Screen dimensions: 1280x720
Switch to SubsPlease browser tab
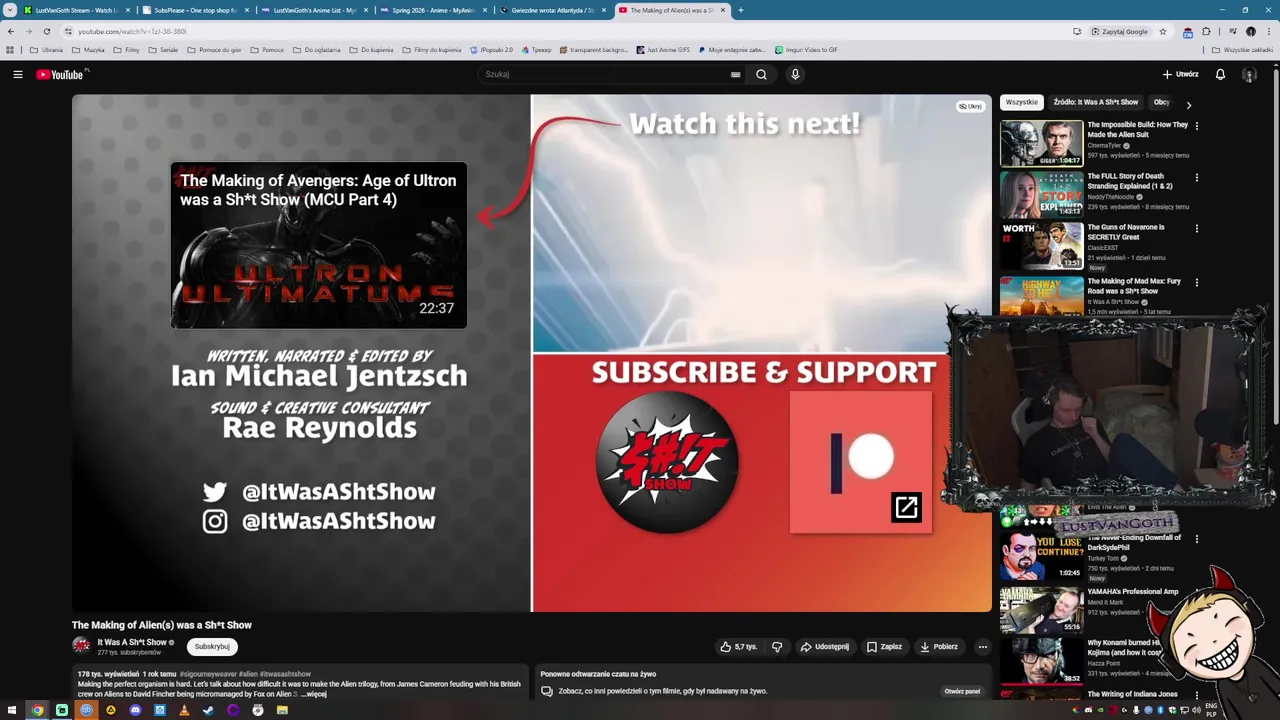click(195, 10)
